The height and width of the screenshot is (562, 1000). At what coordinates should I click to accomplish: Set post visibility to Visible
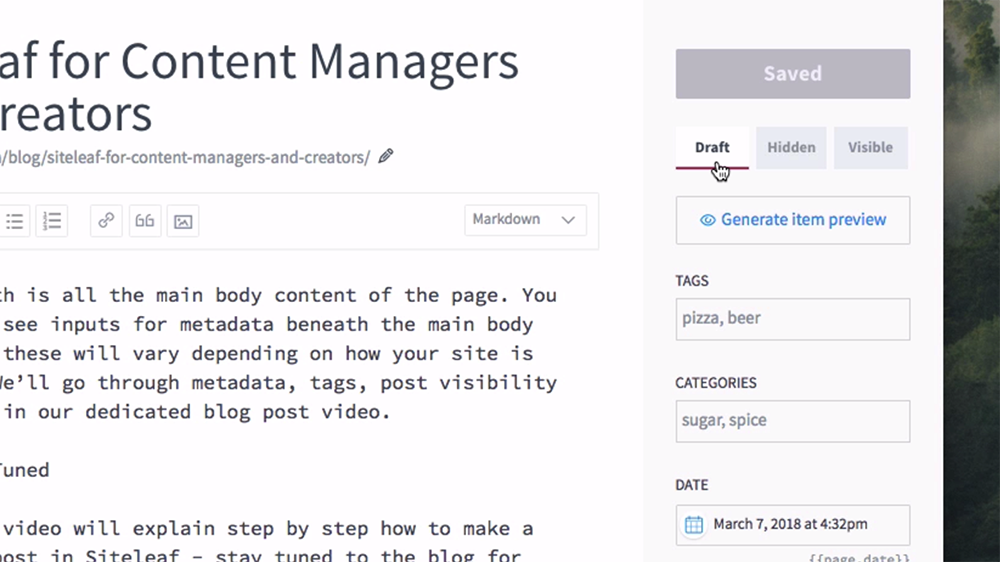(871, 148)
